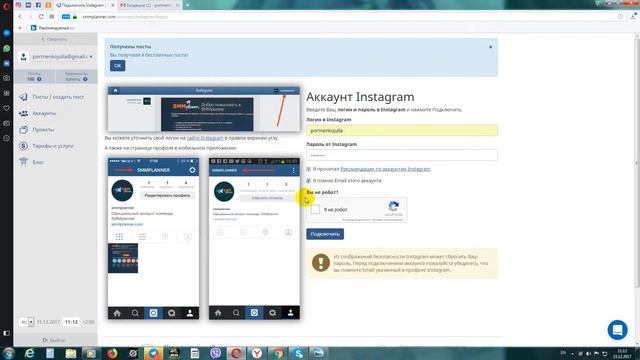The width and height of the screenshot is (640, 360).
Task: Toggle the 'I remember Email' checkbox
Action: [309, 180]
